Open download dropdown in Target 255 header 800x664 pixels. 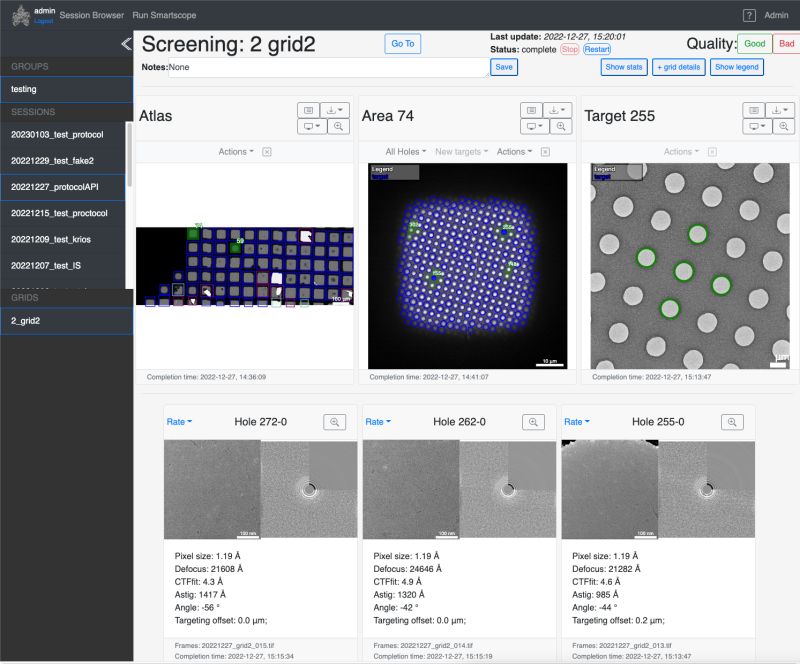(x=780, y=110)
